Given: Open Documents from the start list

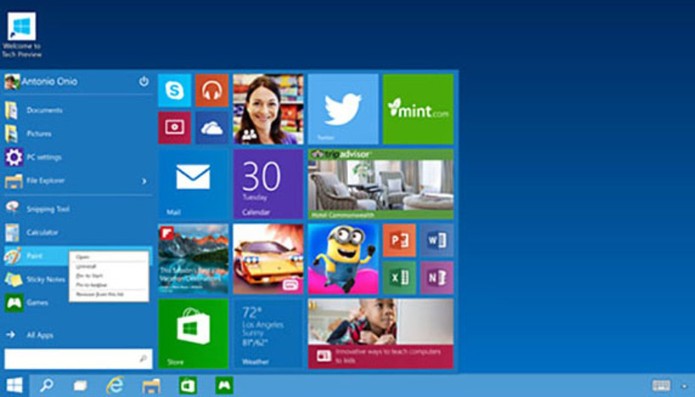Looking at the screenshot, I should tap(78, 110).
